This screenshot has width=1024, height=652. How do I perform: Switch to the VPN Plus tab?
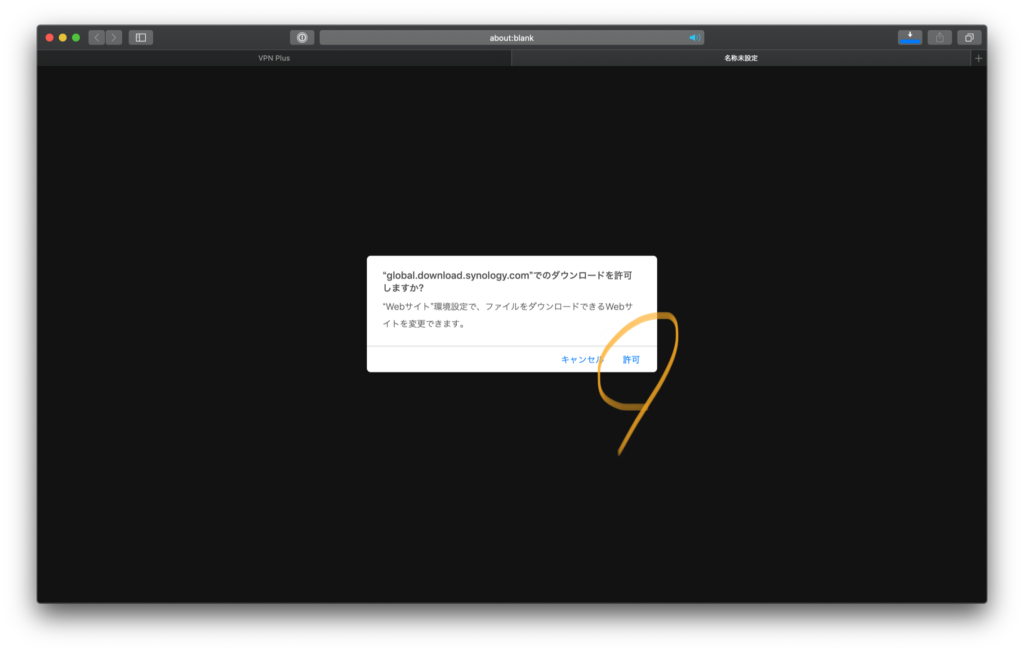point(274,58)
